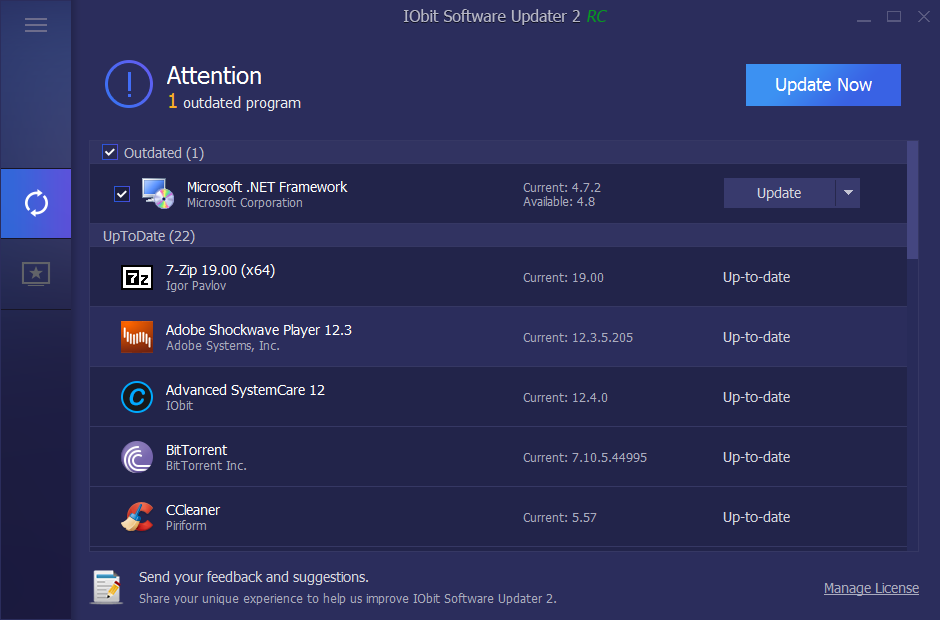This screenshot has width=940, height=620.
Task: Open the recommended software star tab
Action: (x=36, y=274)
